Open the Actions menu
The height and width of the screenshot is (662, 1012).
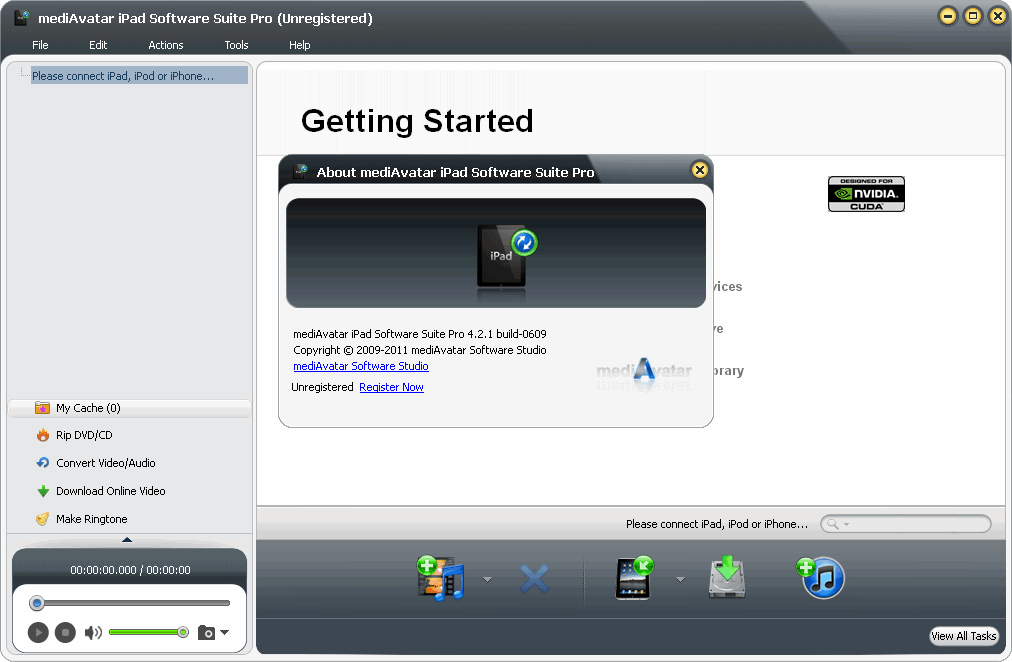pos(165,45)
